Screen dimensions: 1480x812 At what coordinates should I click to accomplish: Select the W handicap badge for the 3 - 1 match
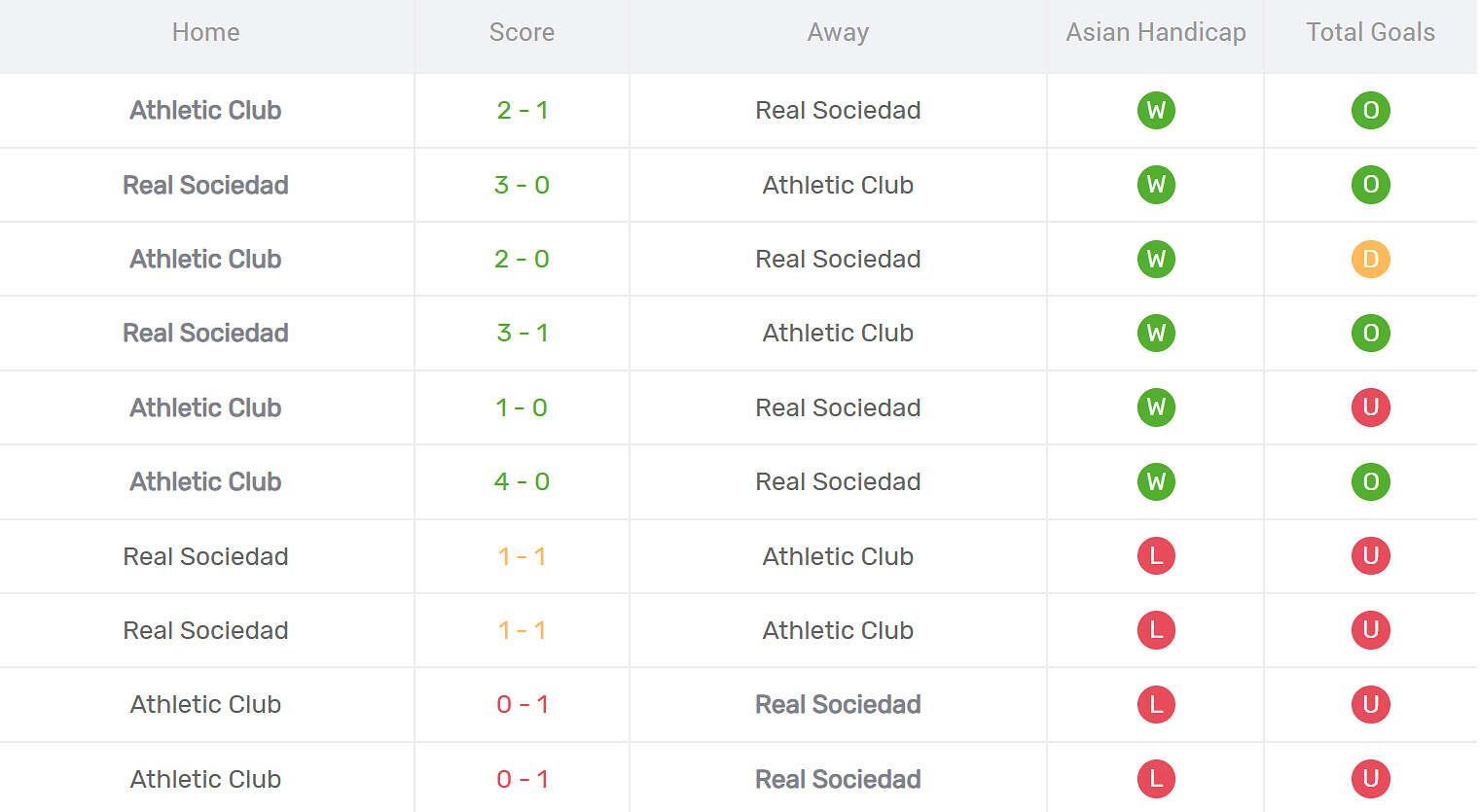[1156, 333]
